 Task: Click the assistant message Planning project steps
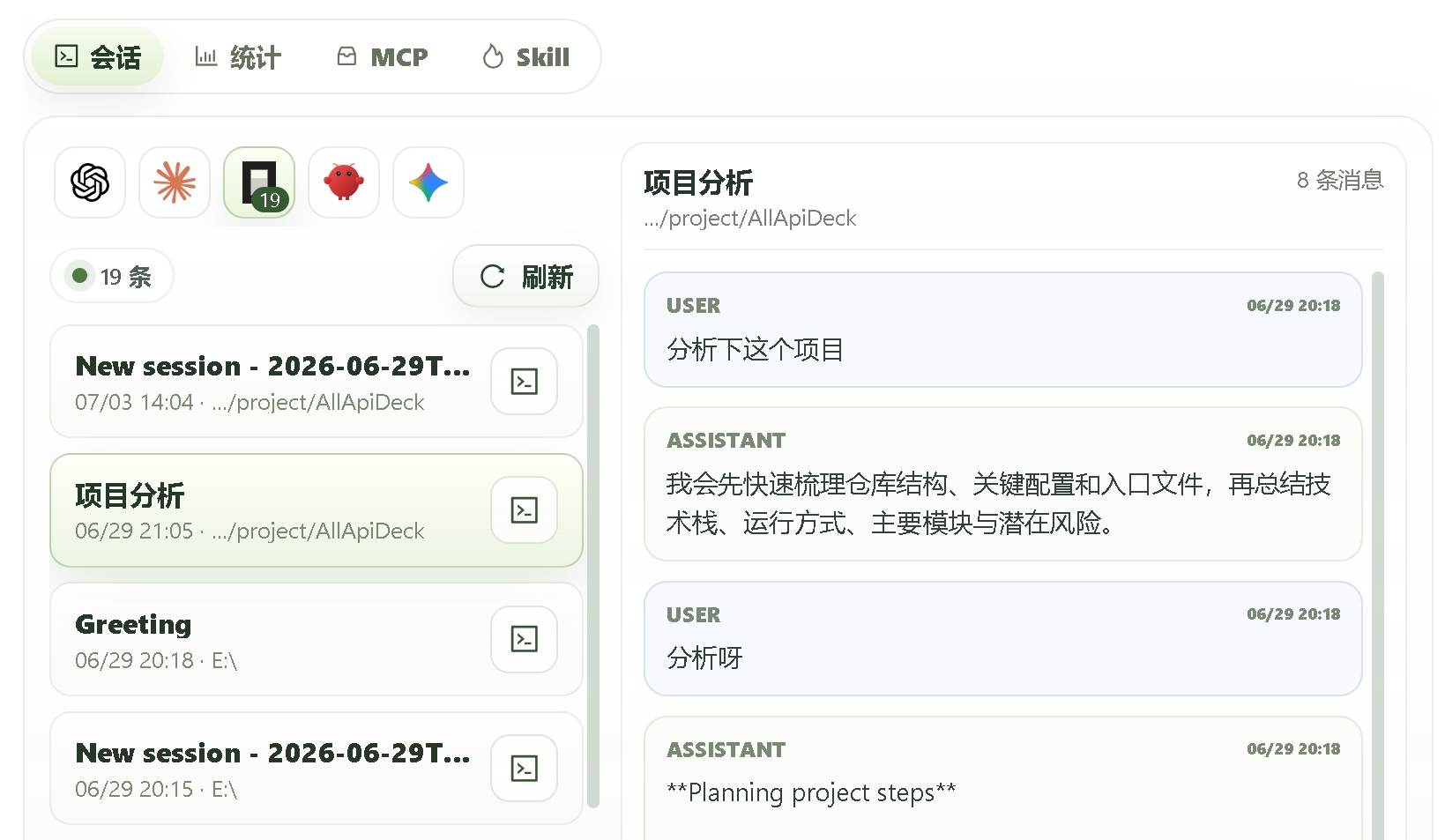(1003, 778)
